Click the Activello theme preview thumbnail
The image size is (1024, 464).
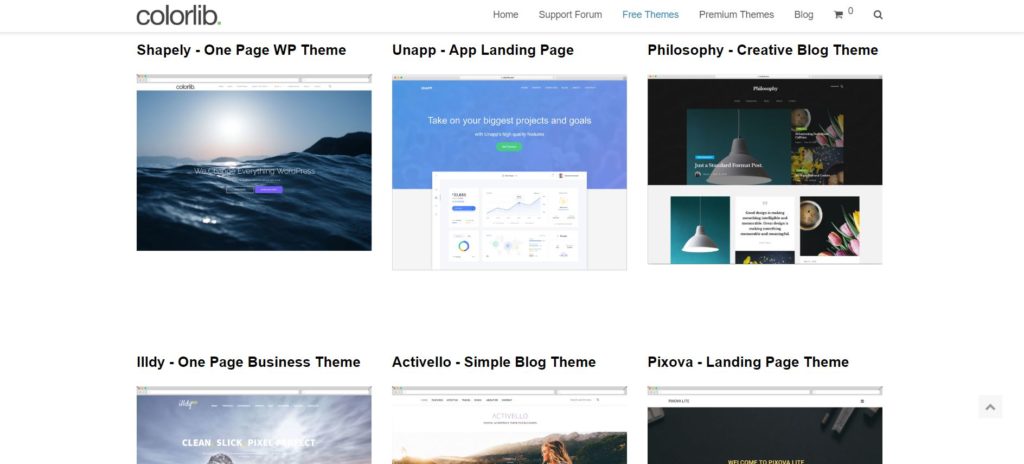pyautogui.click(x=509, y=425)
